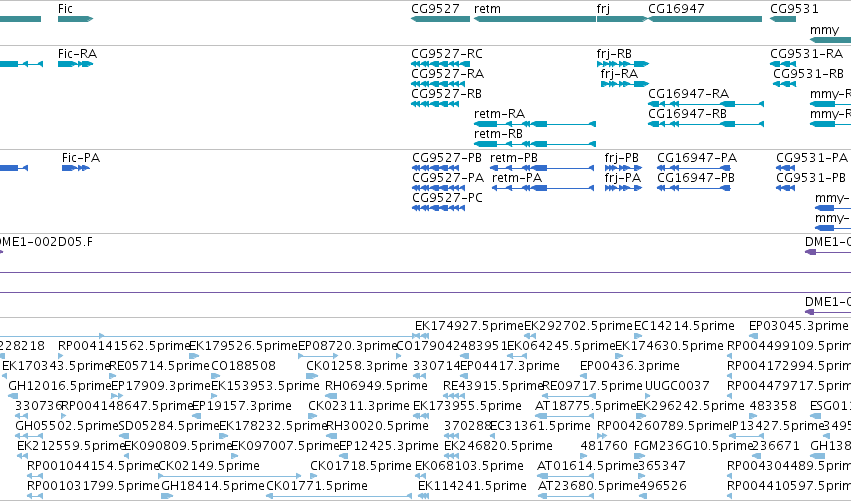851x501 pixels.
Task: Select the CG9527-PB protein label
Action: pos(447,158)
